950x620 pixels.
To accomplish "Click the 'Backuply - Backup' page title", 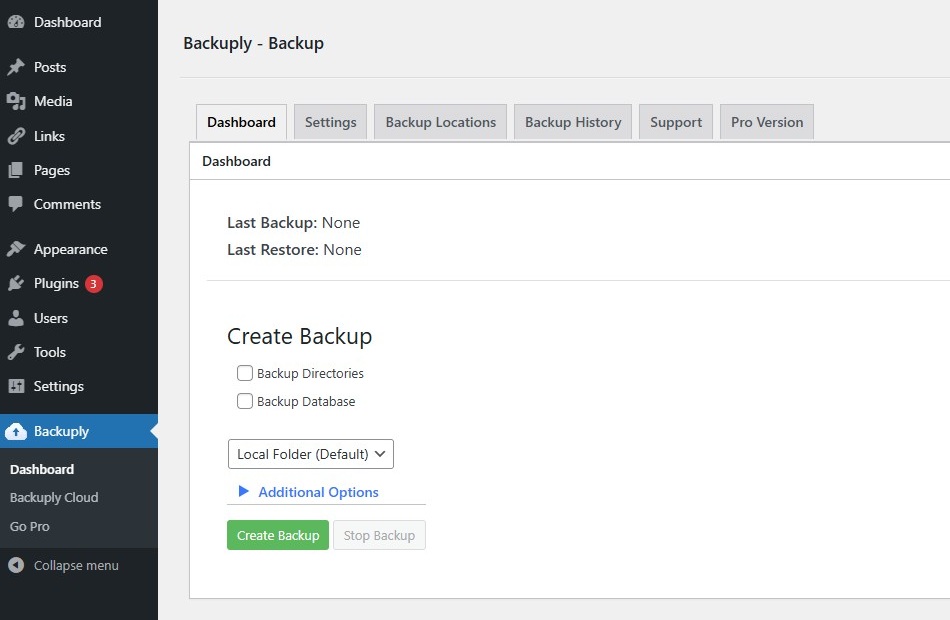I will (x=253, y=44).
